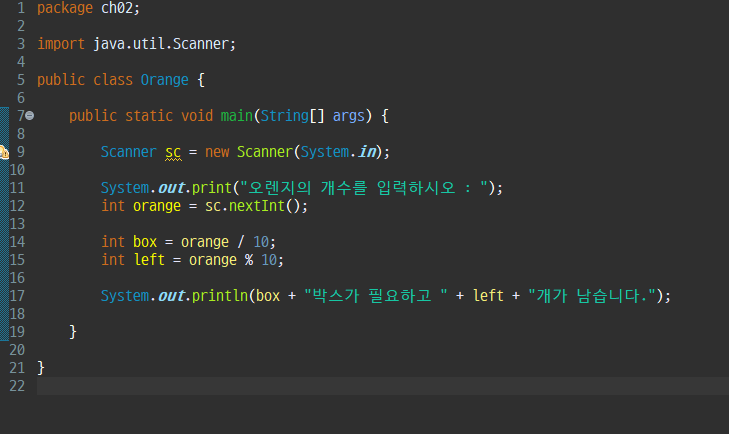Click line number 1 in the gutter
The image size is (729, 434).
pyautogui.click(x=21, y=8)
